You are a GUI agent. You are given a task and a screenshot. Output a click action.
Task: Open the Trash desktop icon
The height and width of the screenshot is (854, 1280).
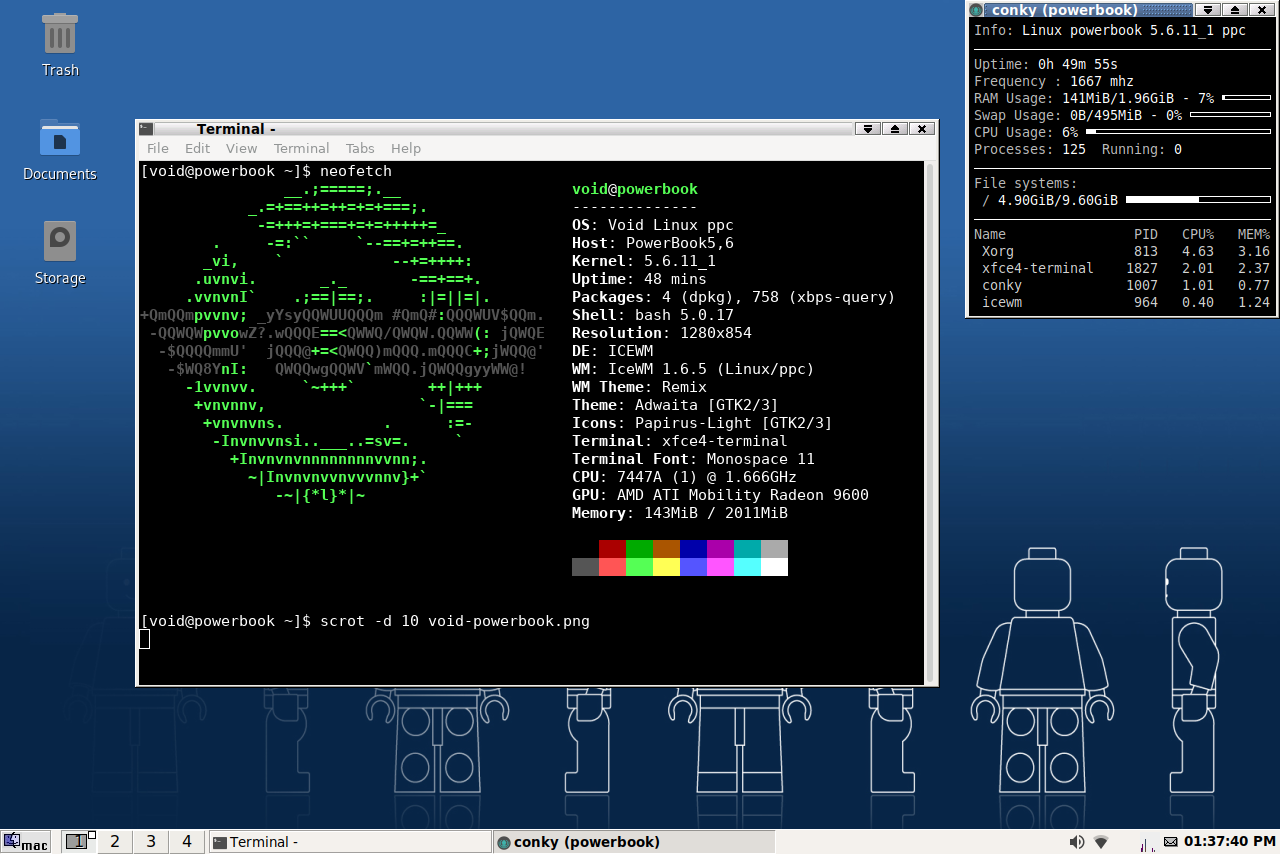coord(60,34)
